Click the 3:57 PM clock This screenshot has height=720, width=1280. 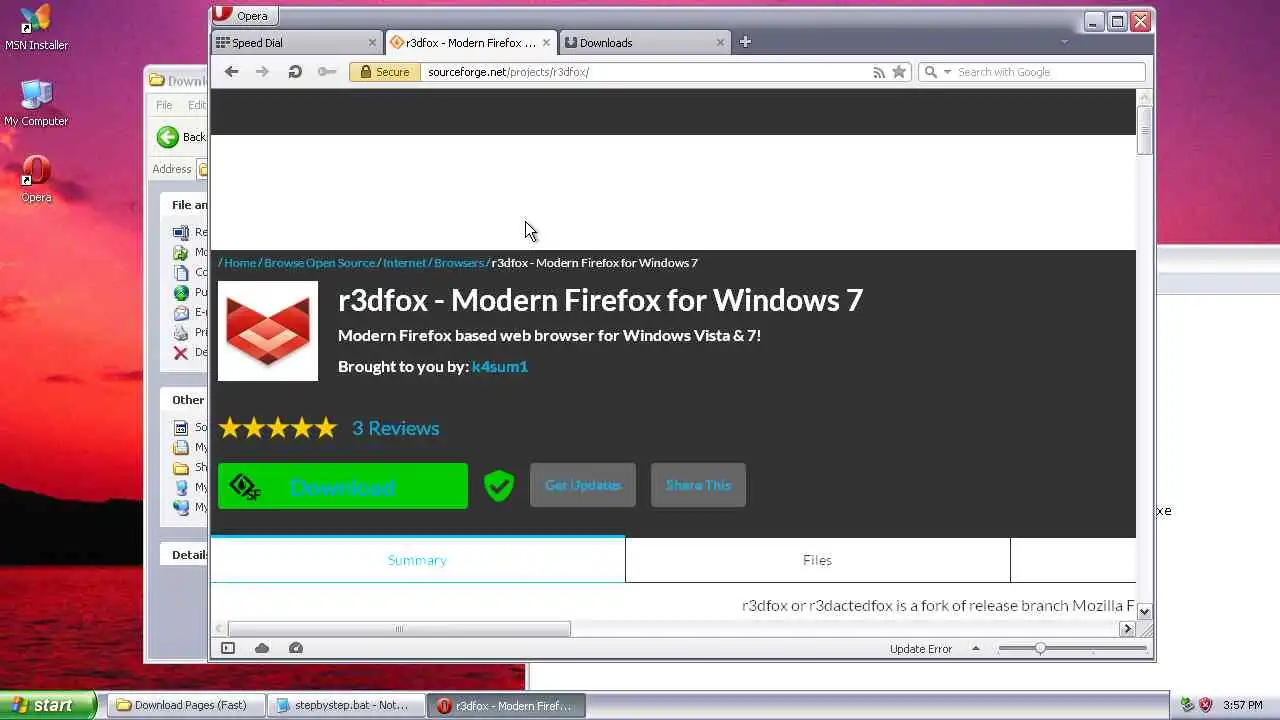(x=1243, y=705)
